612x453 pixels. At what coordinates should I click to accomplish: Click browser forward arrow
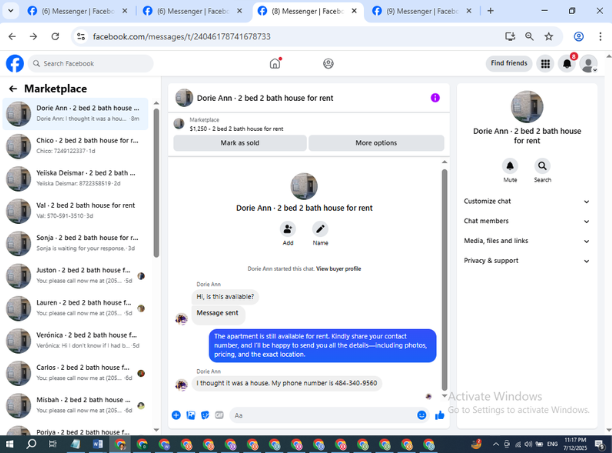[34, 36]
